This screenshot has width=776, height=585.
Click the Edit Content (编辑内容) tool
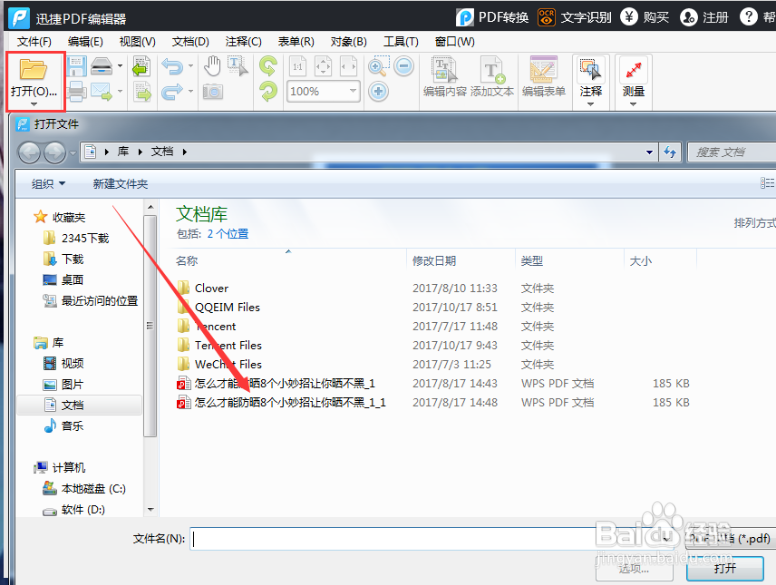coord(445,77)
